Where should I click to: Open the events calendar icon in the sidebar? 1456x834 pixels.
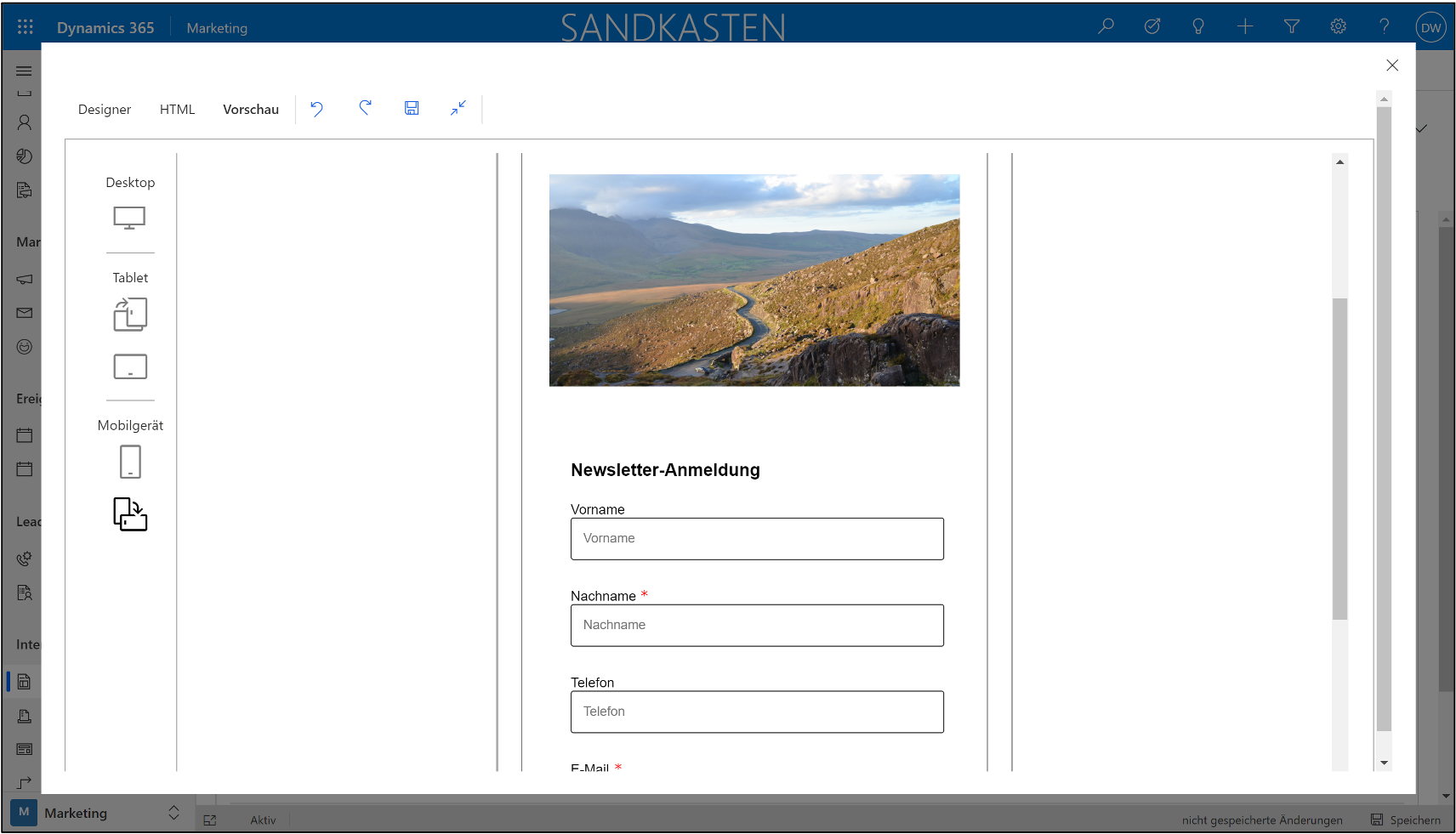pyautogui.click(x=24, y=435)
